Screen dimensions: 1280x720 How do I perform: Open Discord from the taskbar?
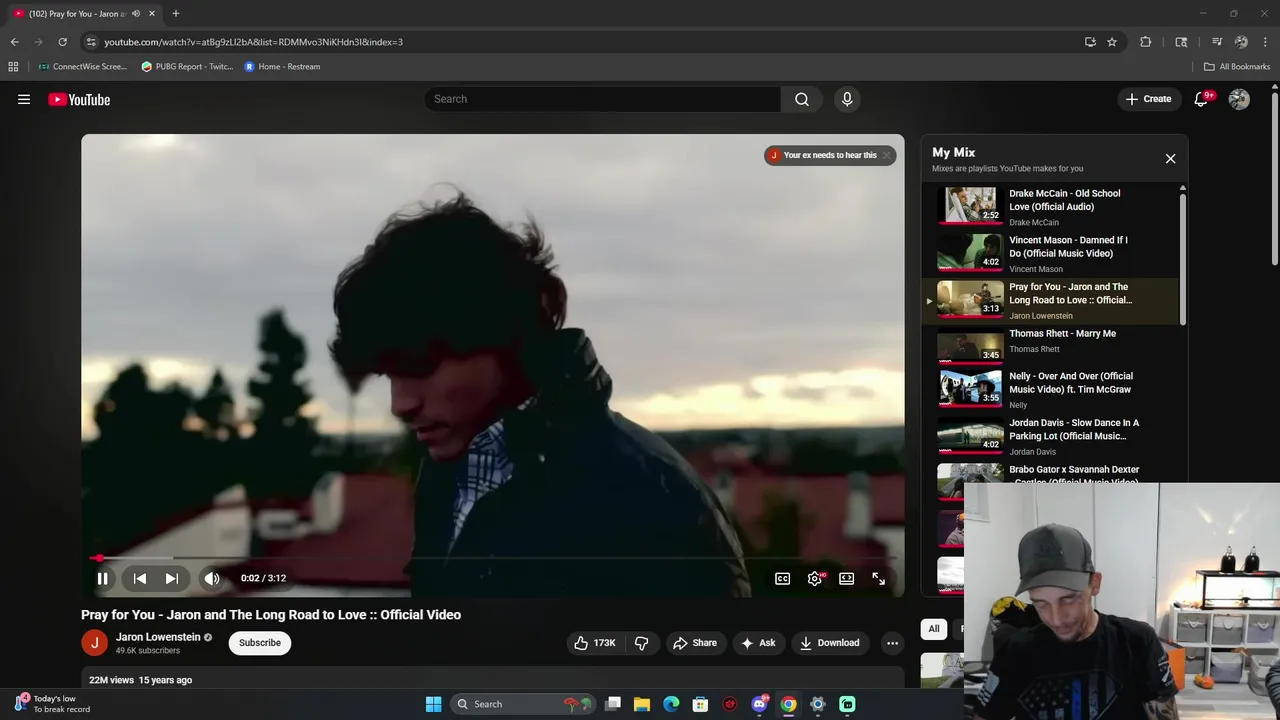coord(759,704)
